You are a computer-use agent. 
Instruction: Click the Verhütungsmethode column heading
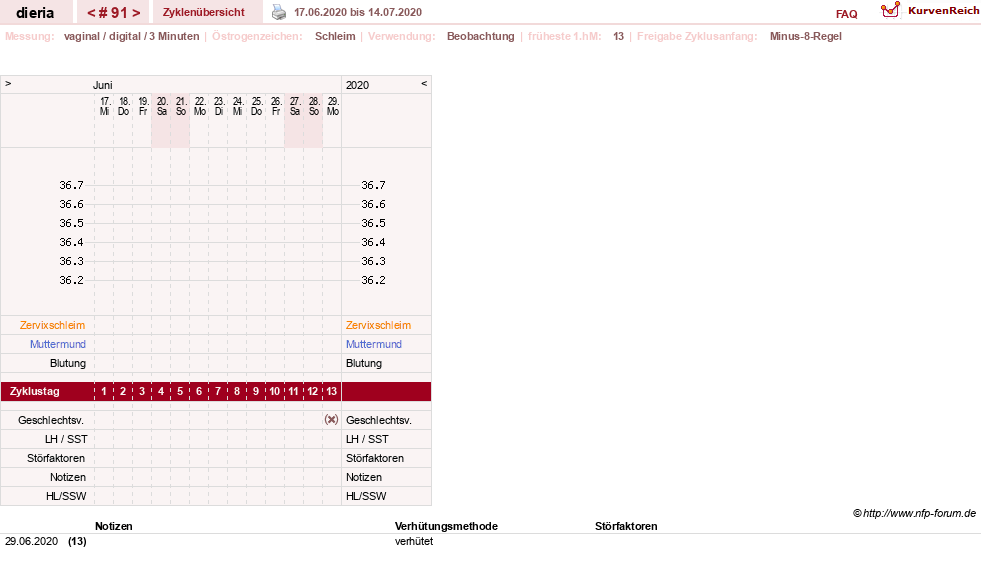[x=446, y=526]
